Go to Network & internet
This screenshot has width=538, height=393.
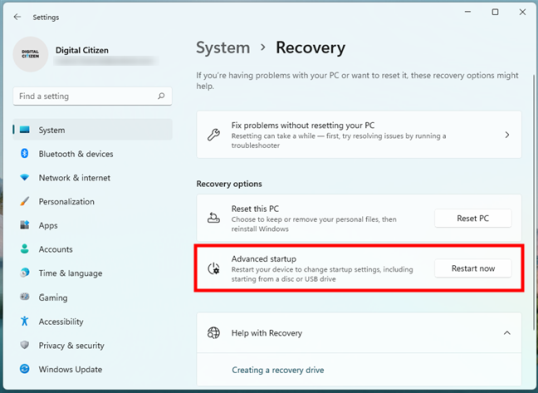tap(74, 178)
